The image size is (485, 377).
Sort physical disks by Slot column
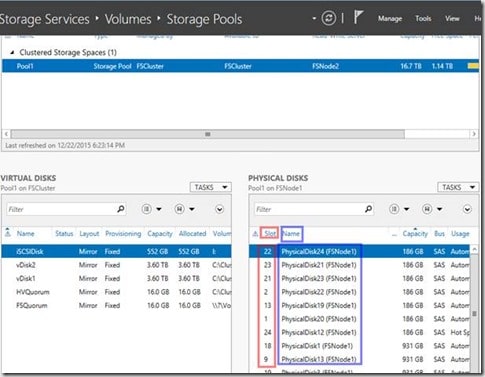pos(269,234)
